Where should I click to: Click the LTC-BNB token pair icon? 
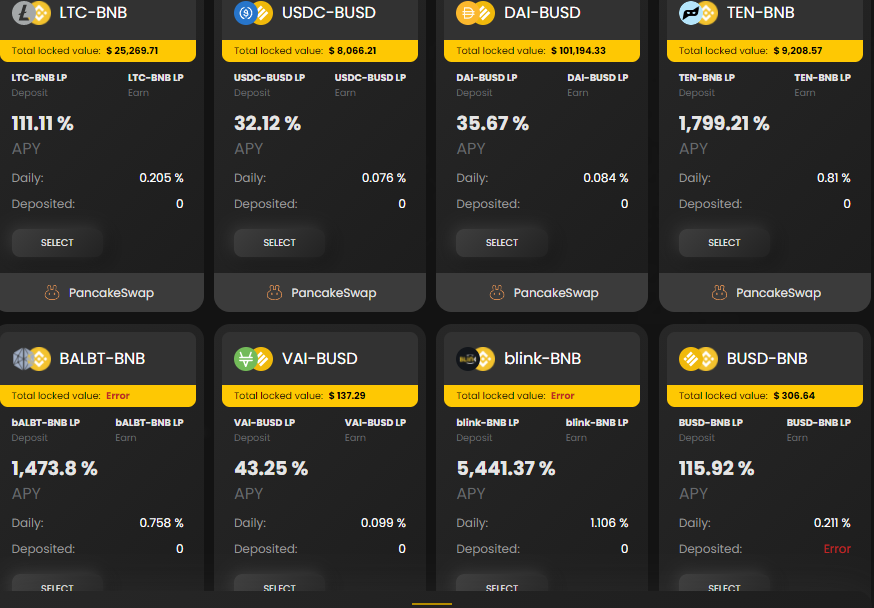tap(31, 13)
